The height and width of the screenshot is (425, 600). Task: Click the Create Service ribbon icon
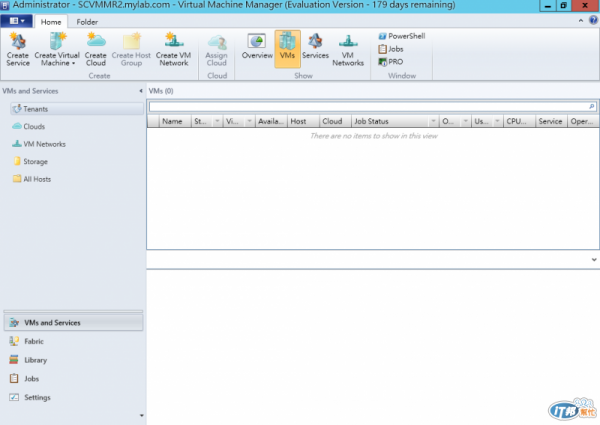18,50
